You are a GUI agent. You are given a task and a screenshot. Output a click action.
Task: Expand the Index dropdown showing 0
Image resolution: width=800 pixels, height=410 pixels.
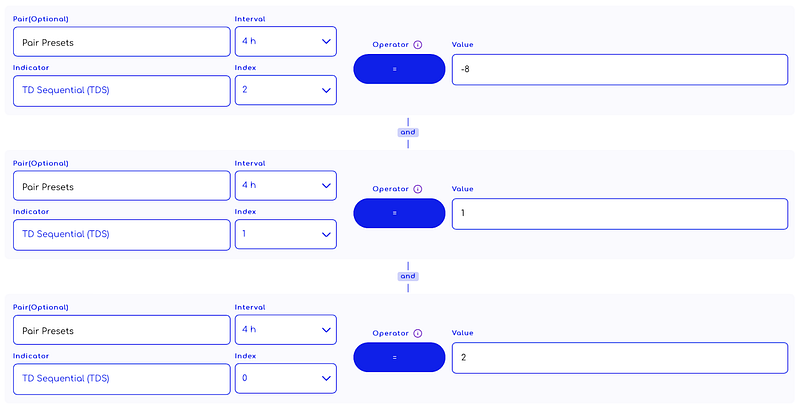pos(285,379)
